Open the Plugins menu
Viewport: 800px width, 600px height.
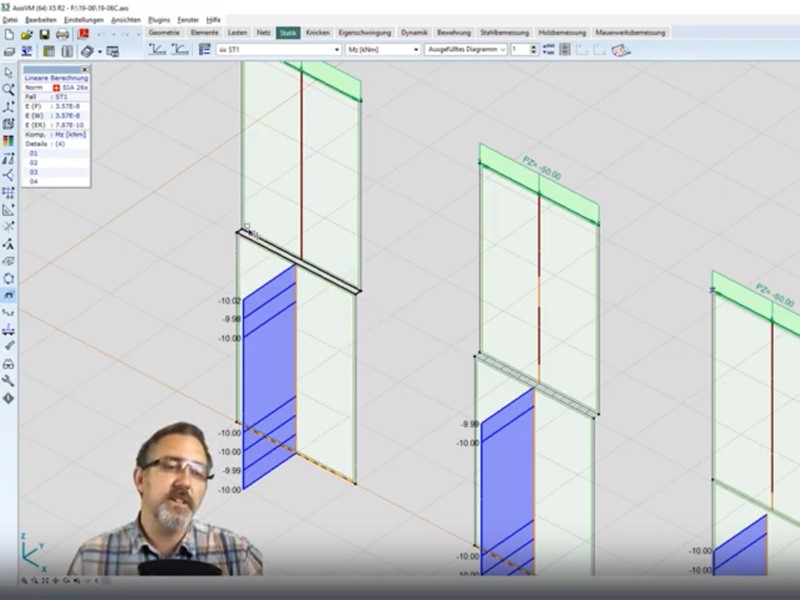click(158, 19)
